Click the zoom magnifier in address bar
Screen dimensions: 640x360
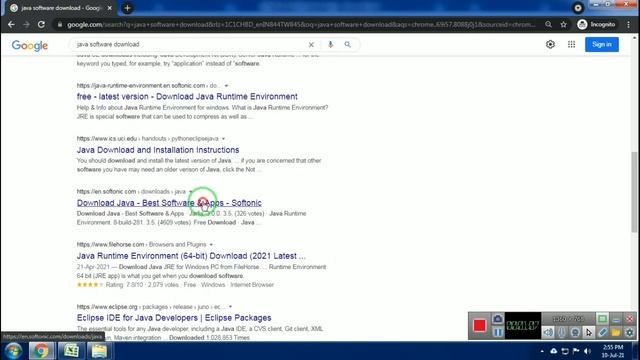click(x=549, y=24)
